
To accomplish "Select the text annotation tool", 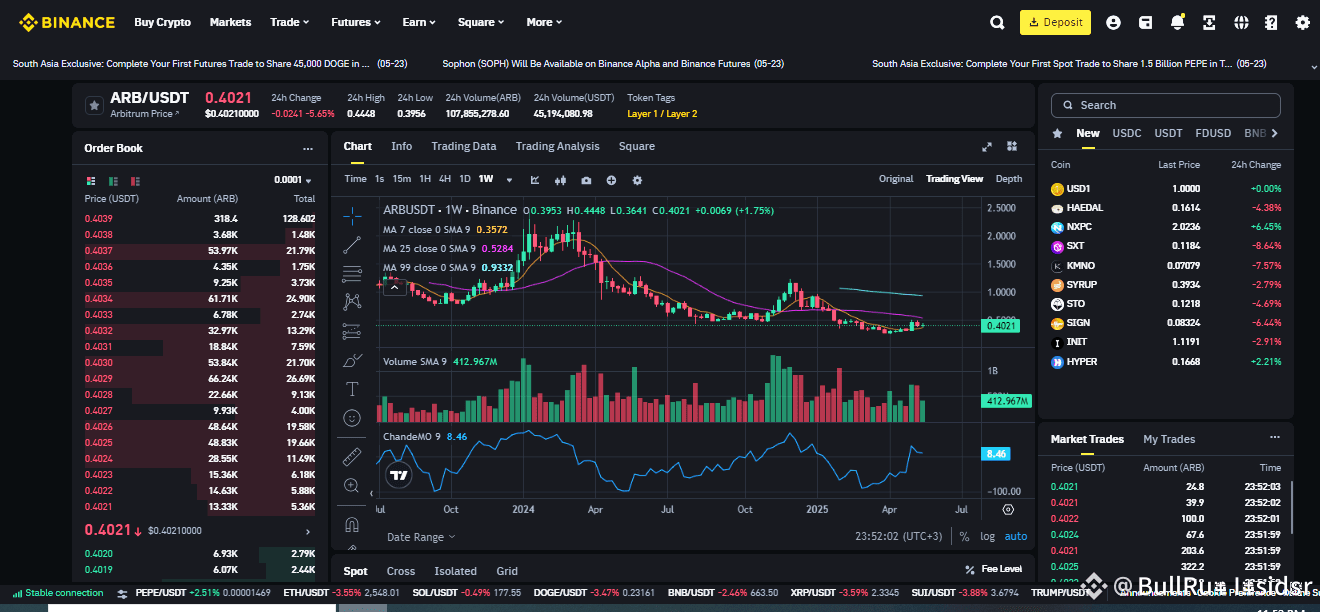I will 352,388.
